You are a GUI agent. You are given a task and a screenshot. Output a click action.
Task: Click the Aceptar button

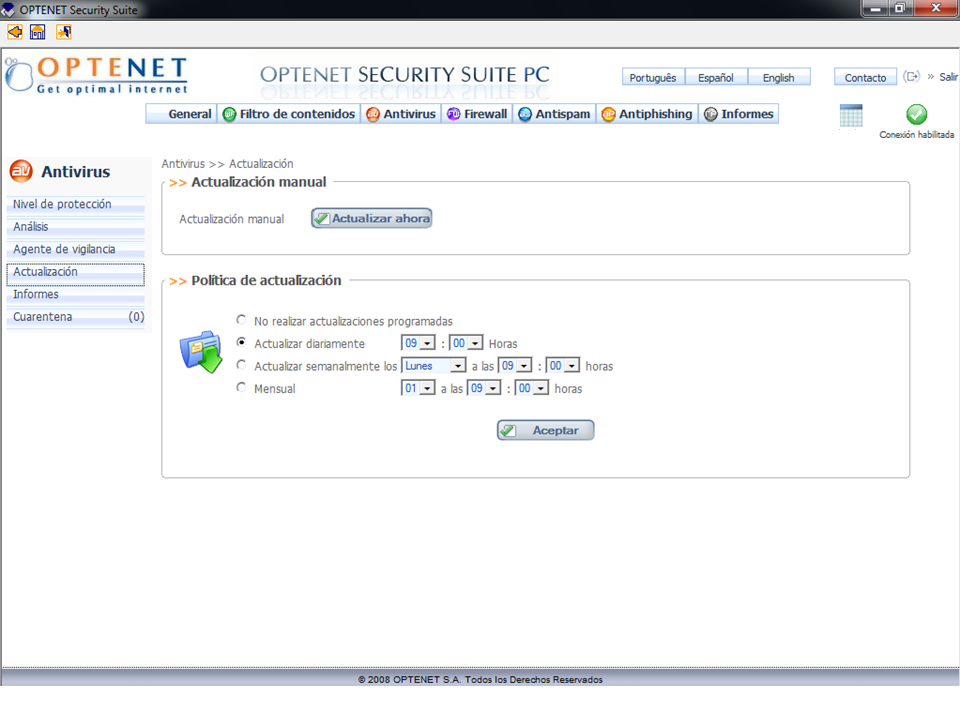pos(546,430)
